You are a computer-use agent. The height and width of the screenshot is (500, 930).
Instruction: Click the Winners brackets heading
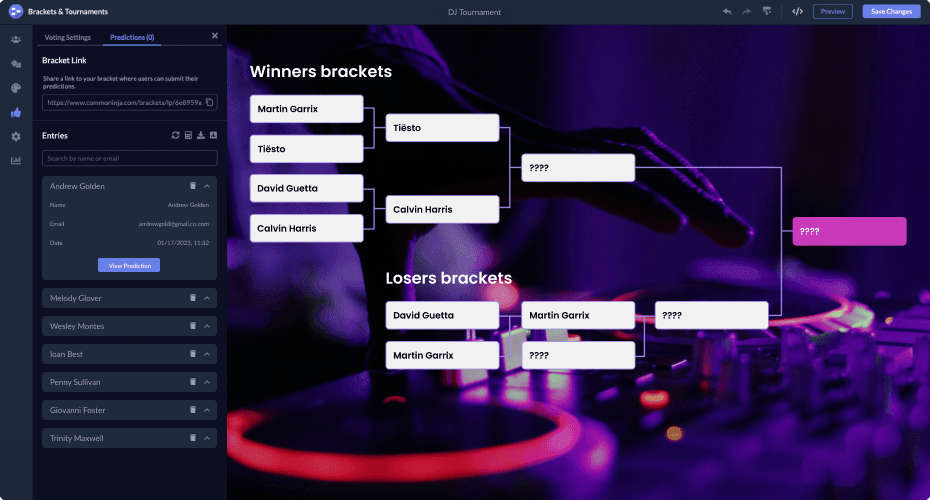coord(321,71)
